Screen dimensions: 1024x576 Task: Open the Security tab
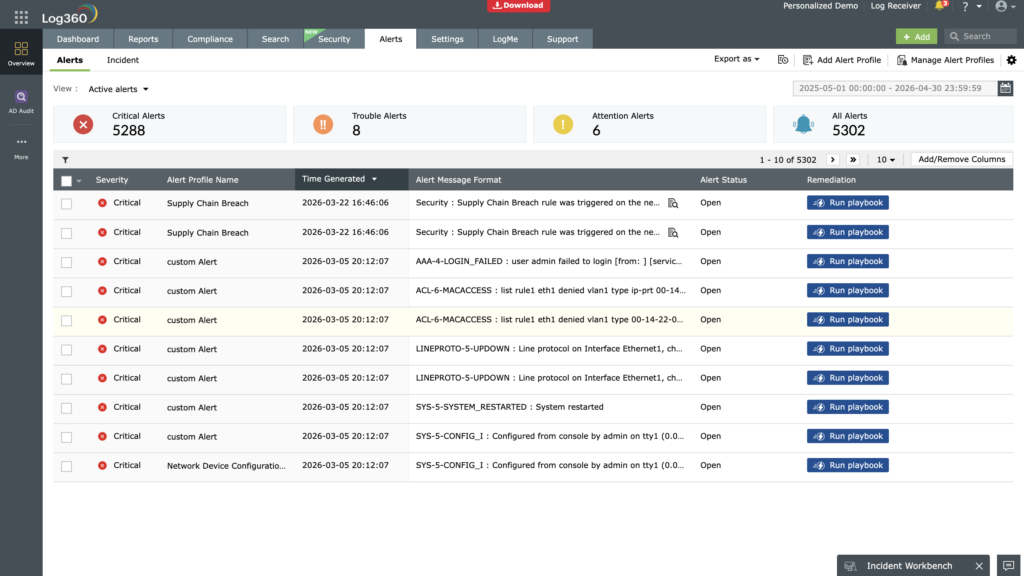334,39
